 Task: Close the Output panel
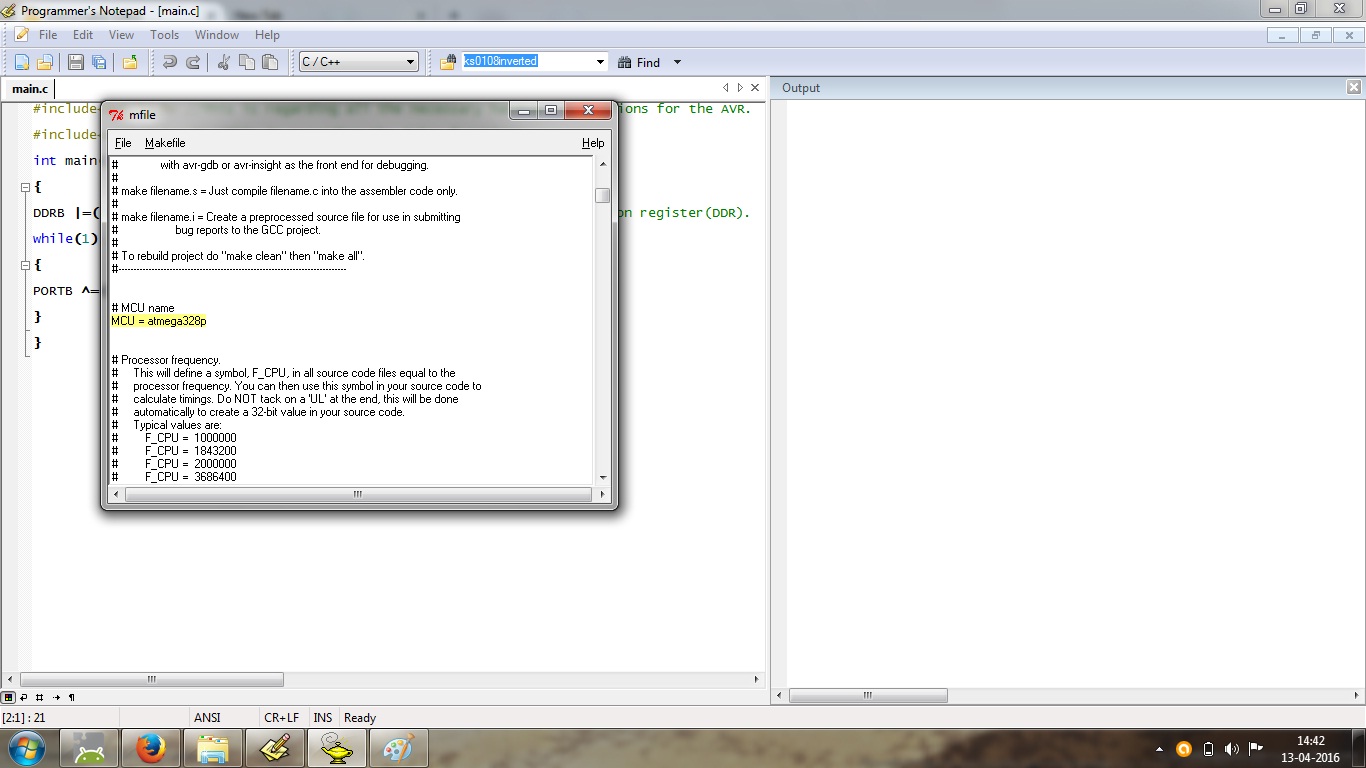point(1354,88)
